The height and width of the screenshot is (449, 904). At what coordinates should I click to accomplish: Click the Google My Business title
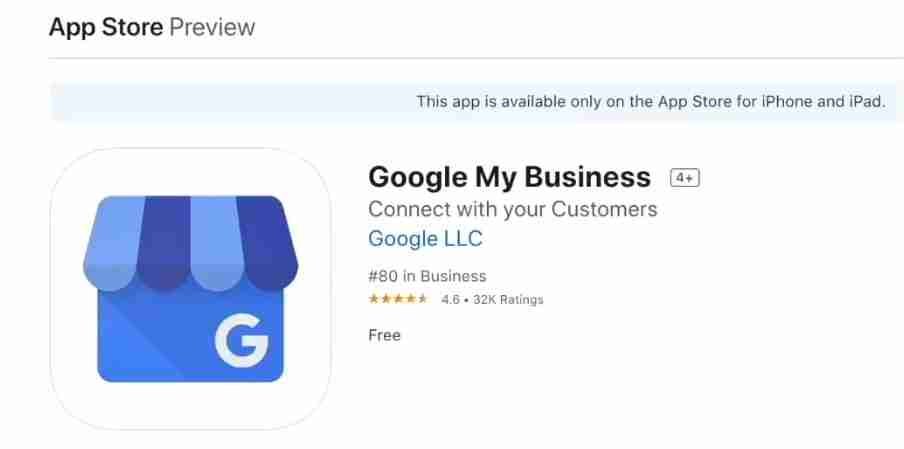[x=510, y=177]
